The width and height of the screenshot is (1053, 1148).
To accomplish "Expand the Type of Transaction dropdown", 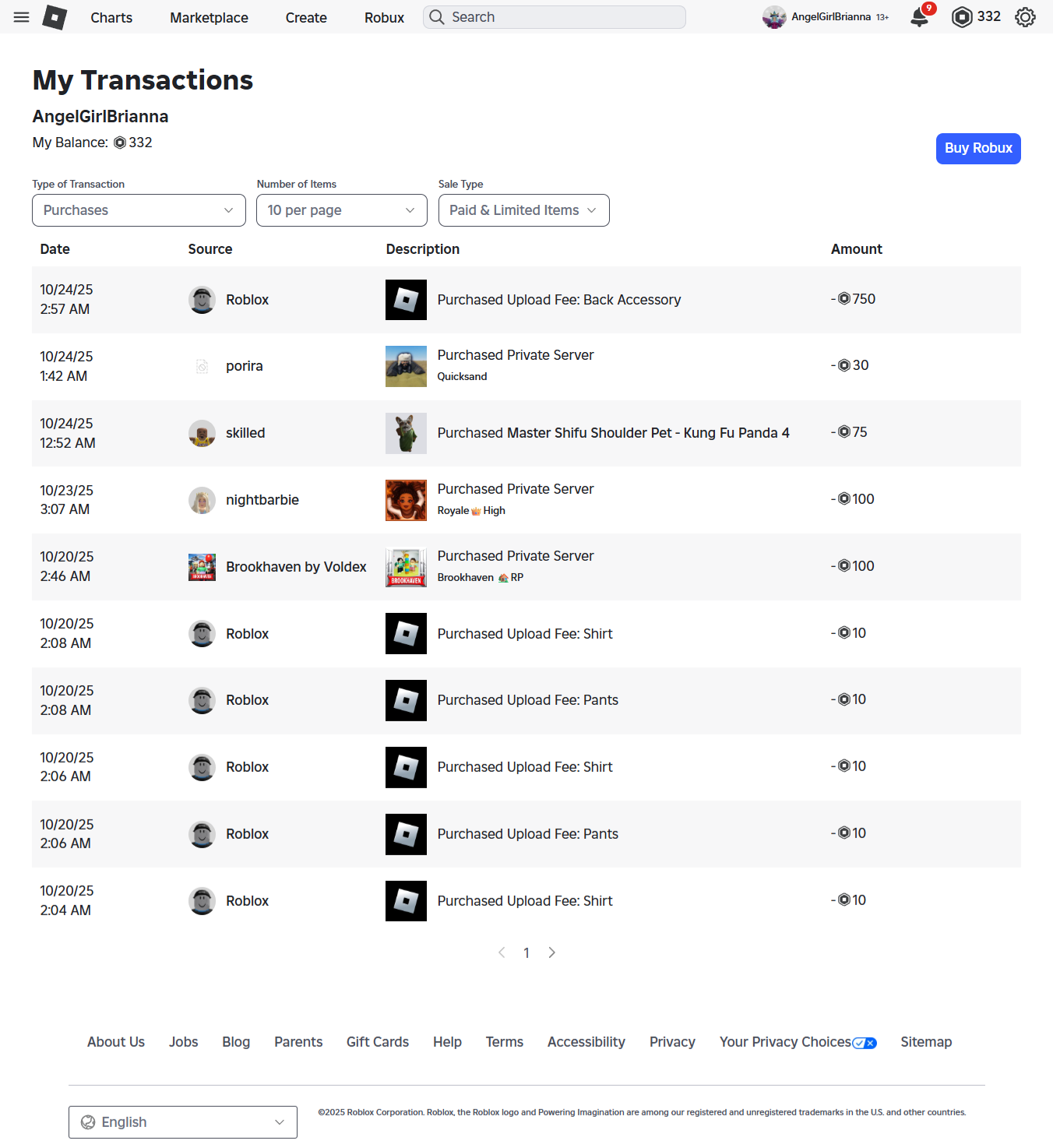I will click(x=139, y=210).
